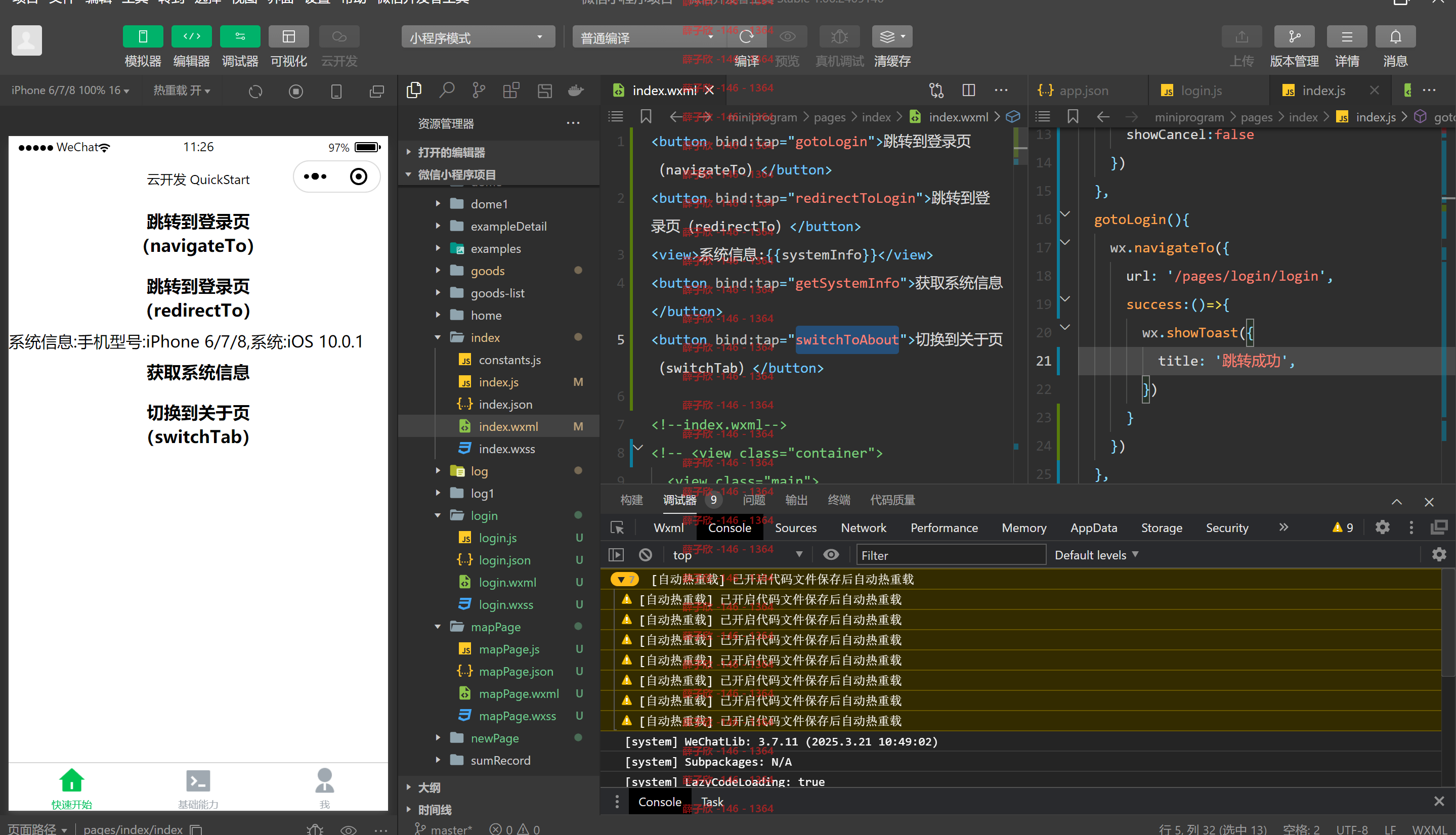Open the top context dropdown in console
This screenshot has width=1456, height=835.
[738, 555]
